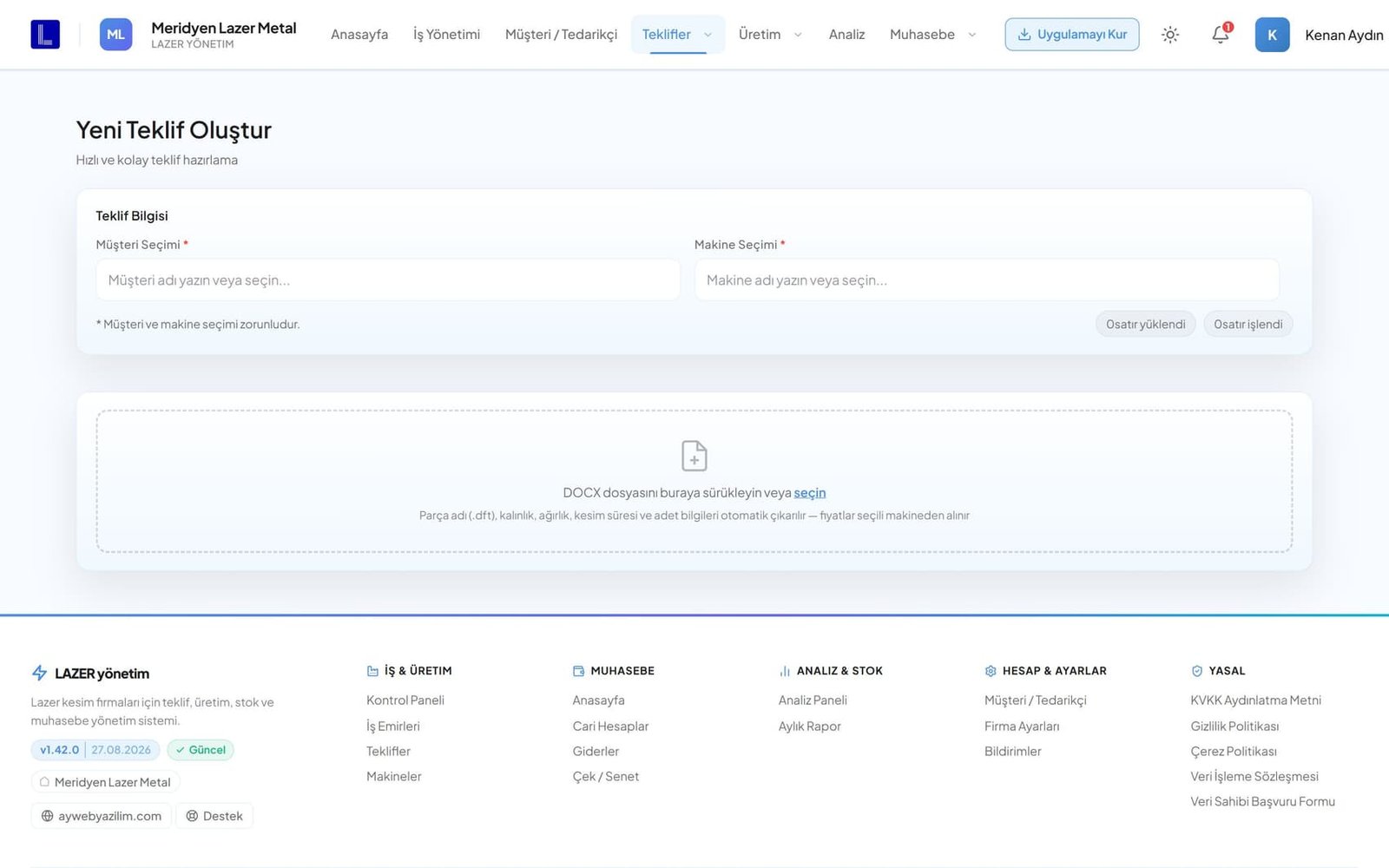This screenshot has width=1389, height=868.
Task: Open Makineler footer link
Action: pyautogui.click(x=394, y=777)
